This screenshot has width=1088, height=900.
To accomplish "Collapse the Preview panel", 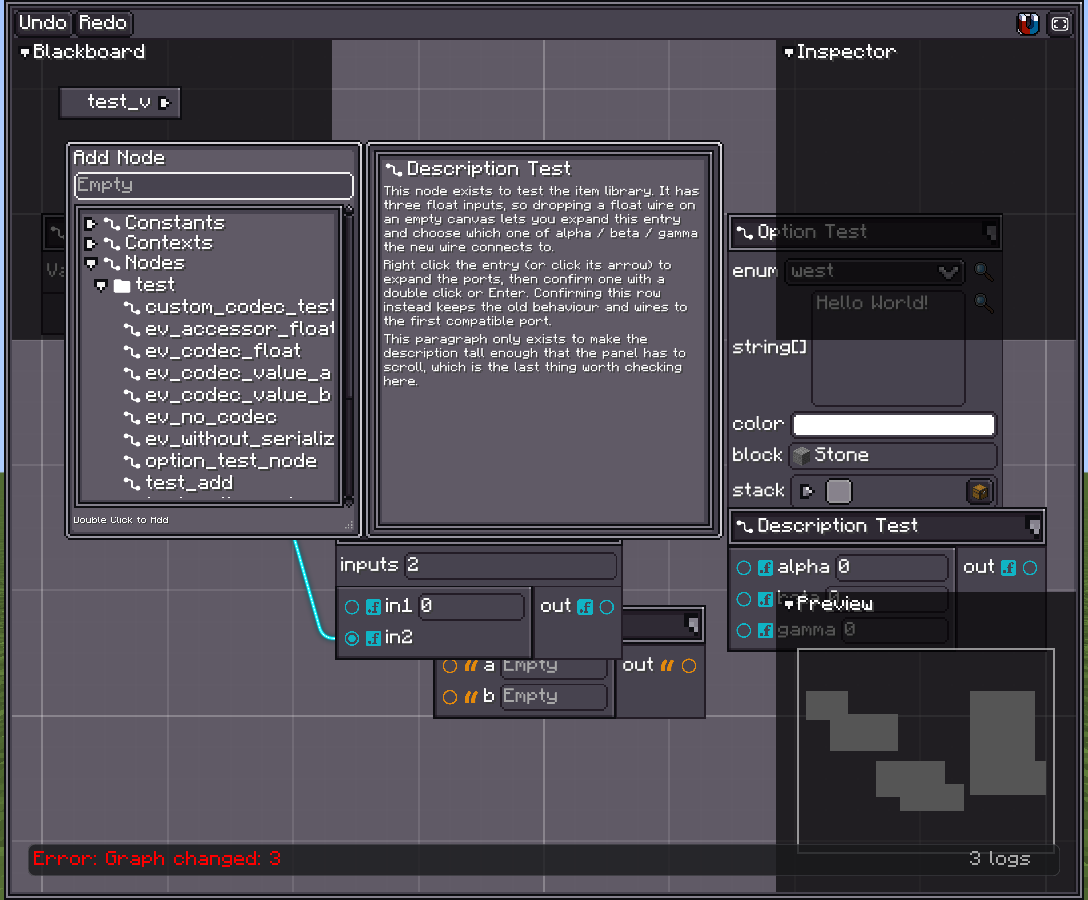I will point(788,605).
